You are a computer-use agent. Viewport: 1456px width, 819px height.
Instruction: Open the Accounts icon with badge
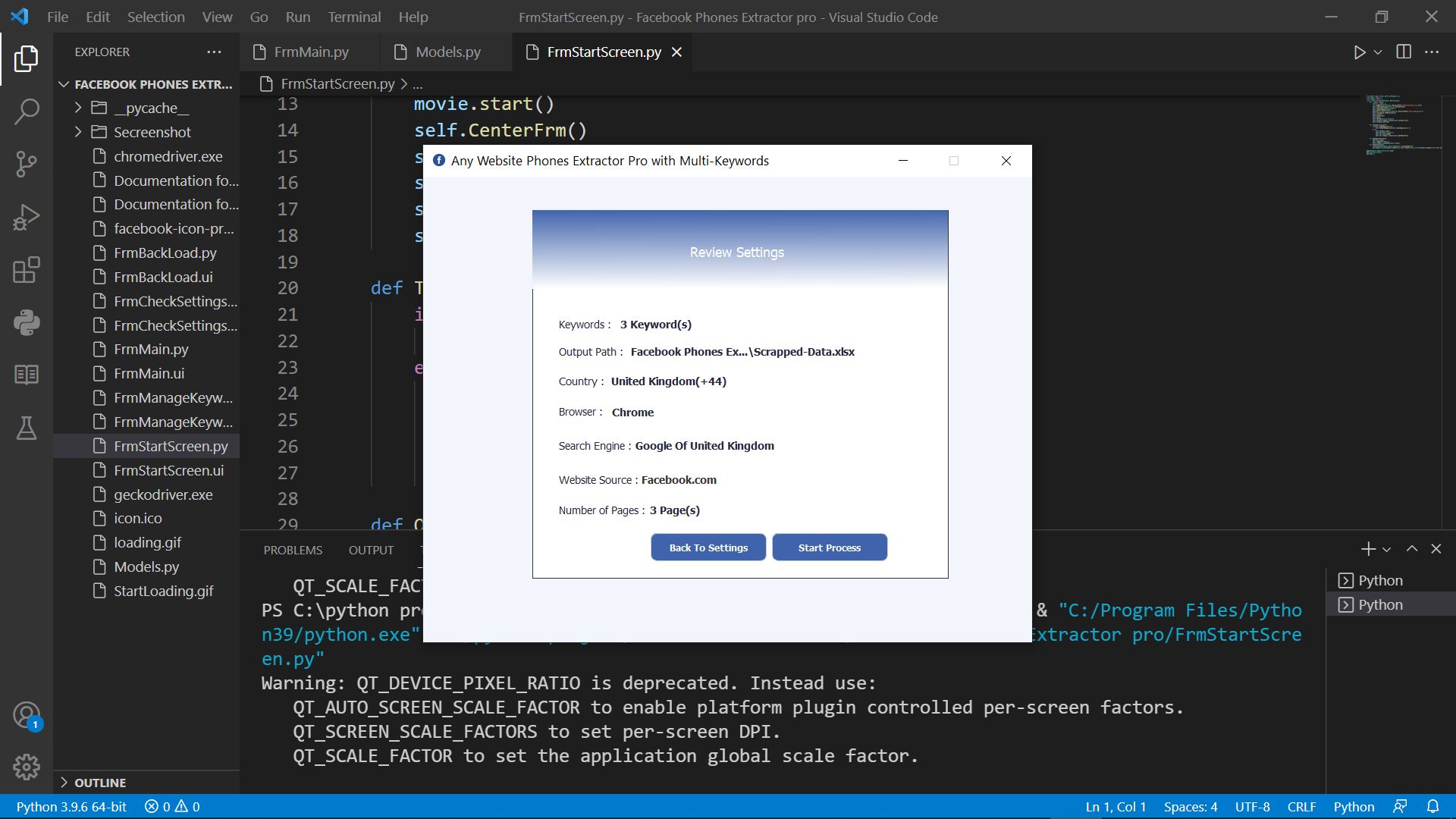[x=27, y=716]
